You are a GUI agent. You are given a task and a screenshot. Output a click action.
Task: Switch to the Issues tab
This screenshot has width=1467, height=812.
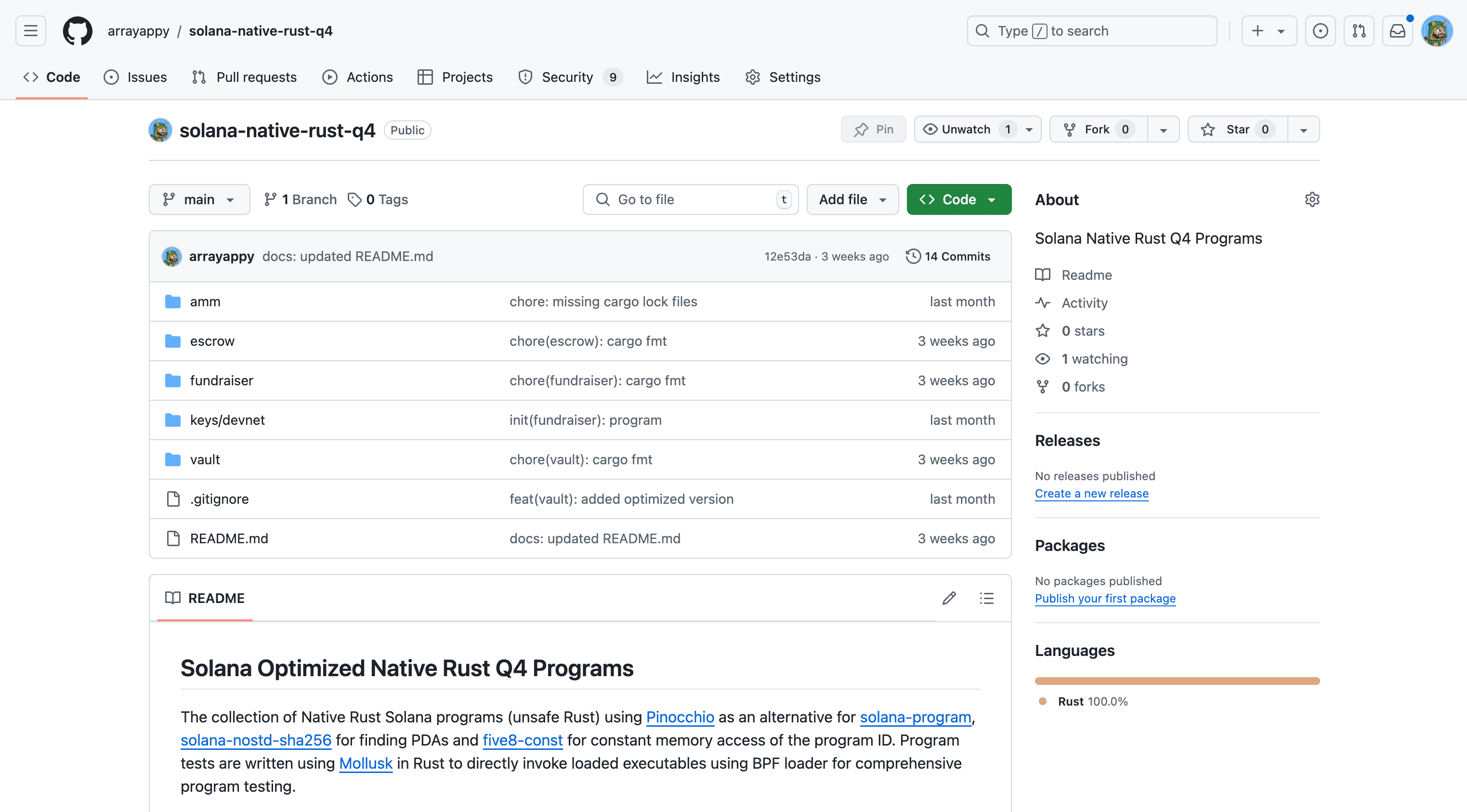tap(135, 77)
